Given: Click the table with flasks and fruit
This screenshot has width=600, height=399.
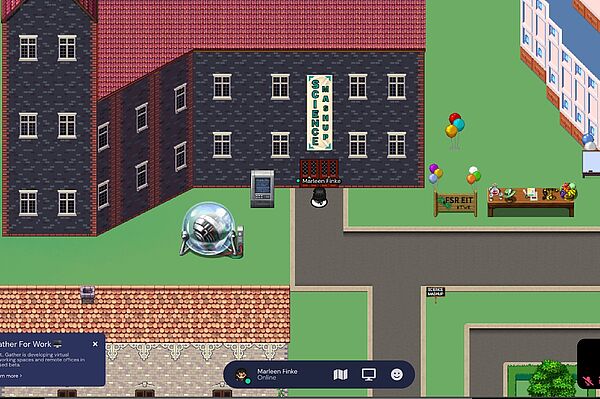Looking at the screenshot, I should coord(531,200).
